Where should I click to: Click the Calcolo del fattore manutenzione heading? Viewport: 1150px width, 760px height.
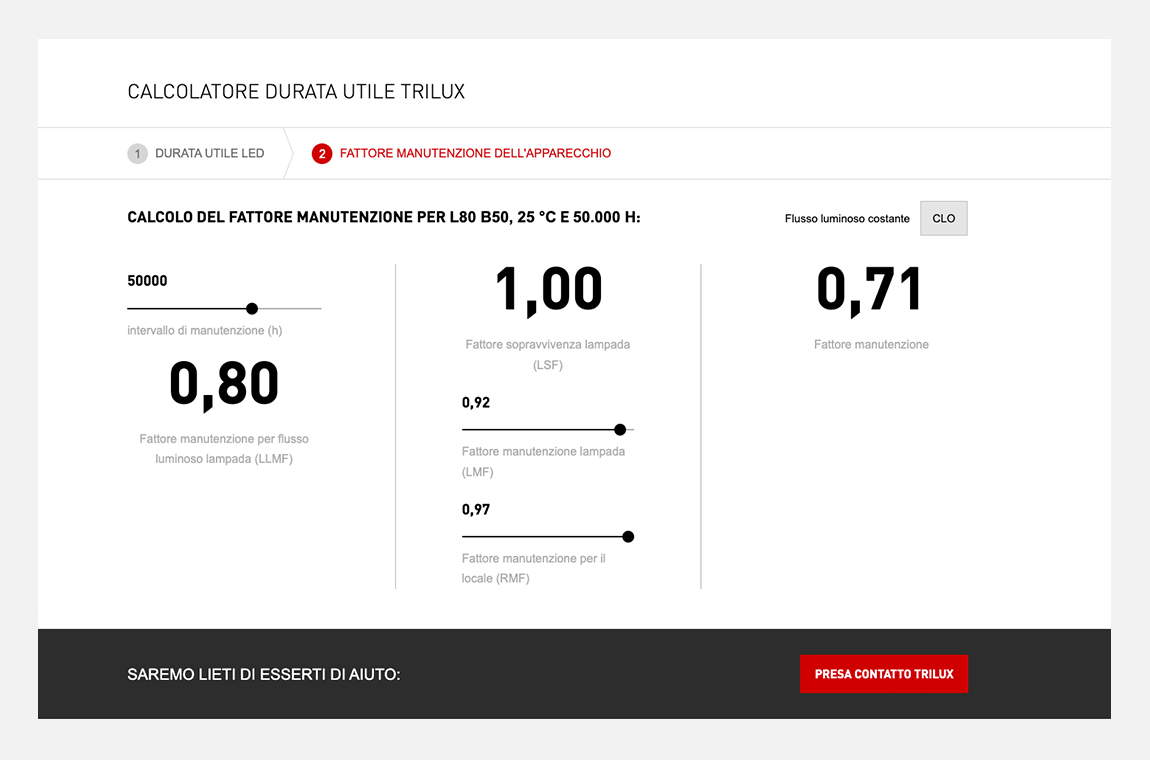click(x=384, y=217)
